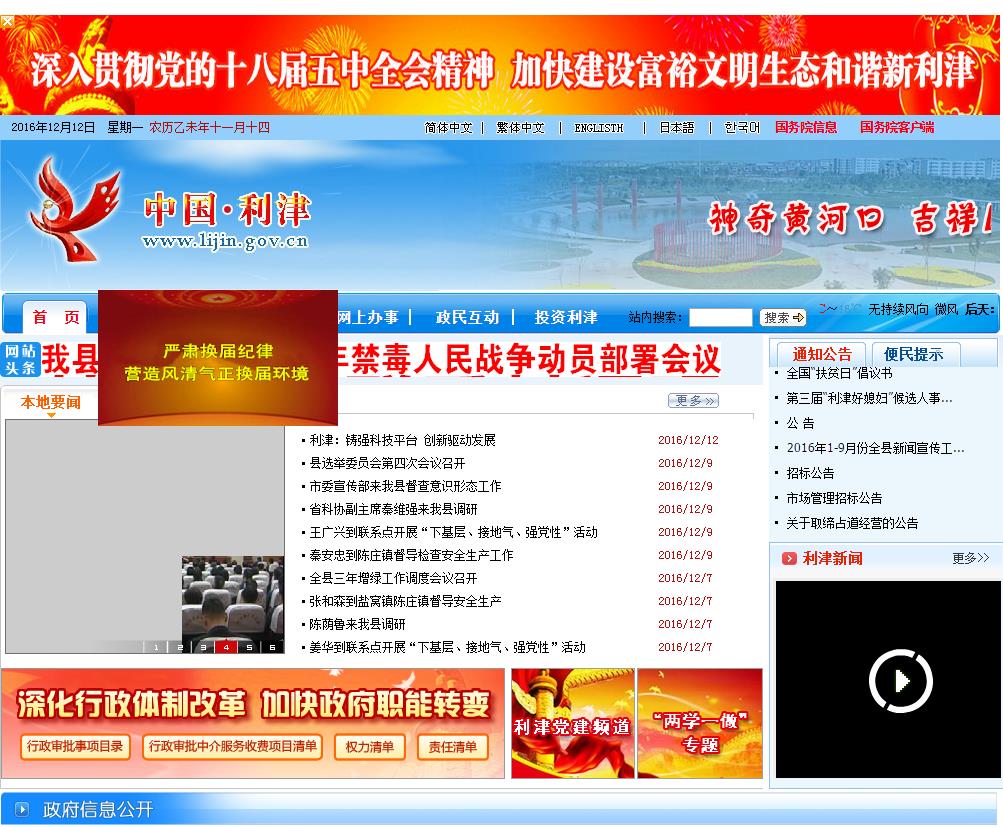The width and height of the screenshot is (1003, 827).
Task: Open the 首页 navigation tab
Action: [x=56, y=317]
